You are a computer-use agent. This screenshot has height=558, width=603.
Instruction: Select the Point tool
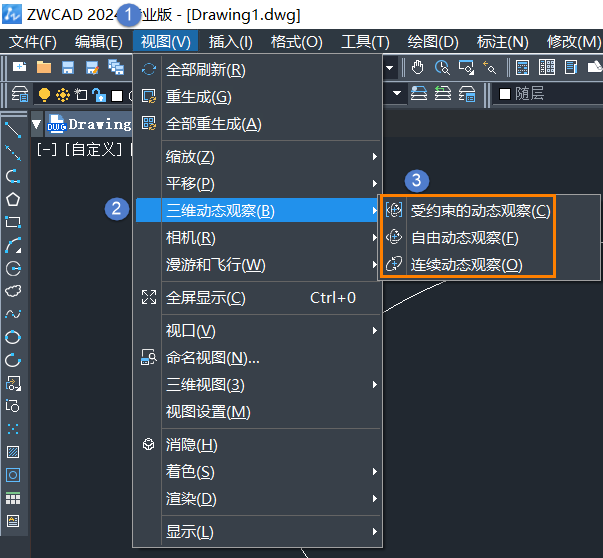13,429
